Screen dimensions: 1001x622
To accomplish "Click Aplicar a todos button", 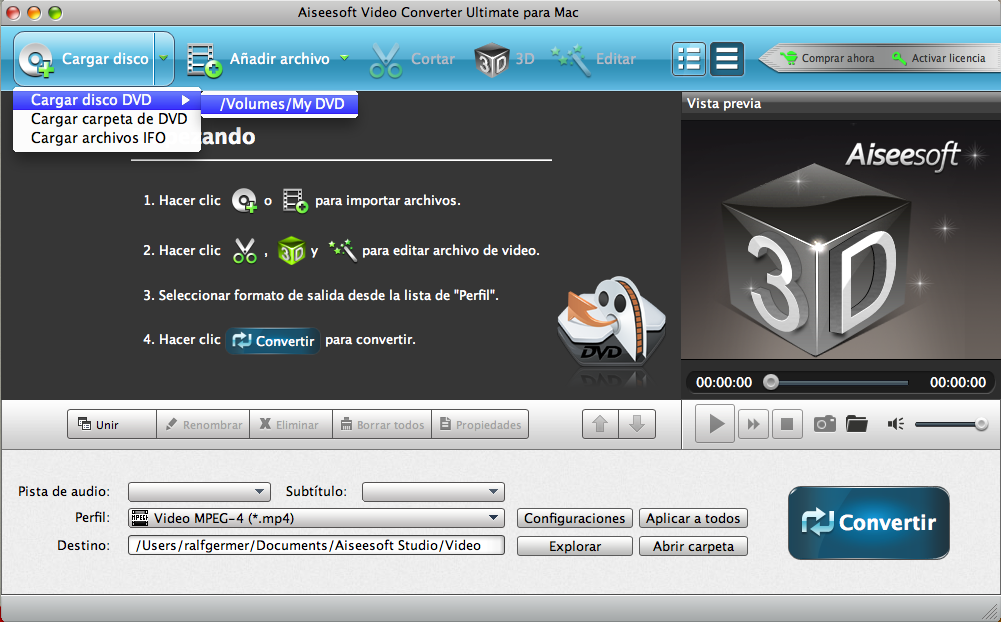I will coord(693,519).
